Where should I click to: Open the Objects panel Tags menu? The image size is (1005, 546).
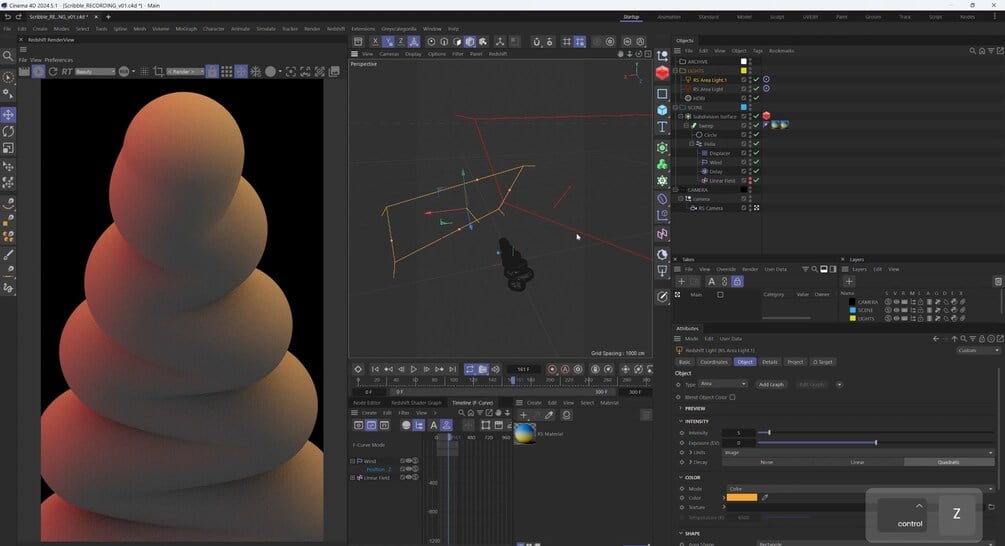(758, 51)
